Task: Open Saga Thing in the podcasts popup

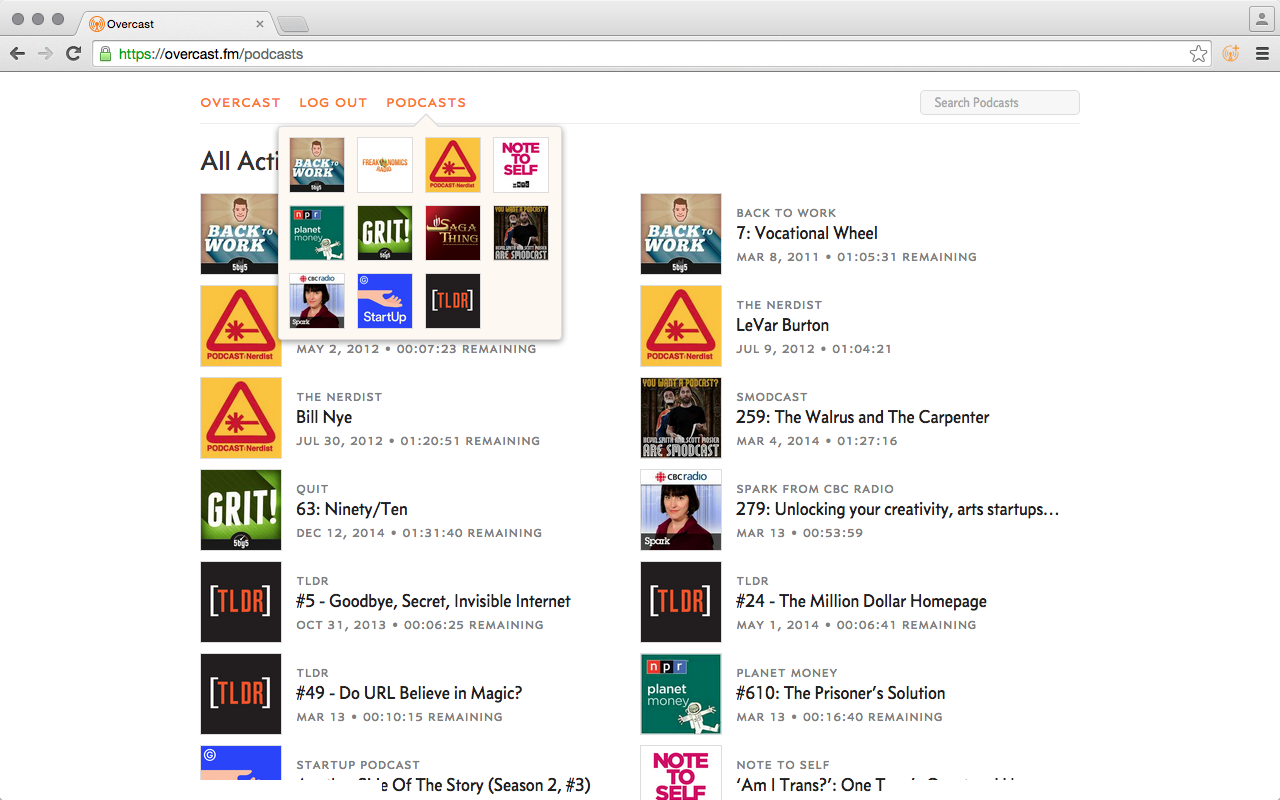Action: [453, 233]
